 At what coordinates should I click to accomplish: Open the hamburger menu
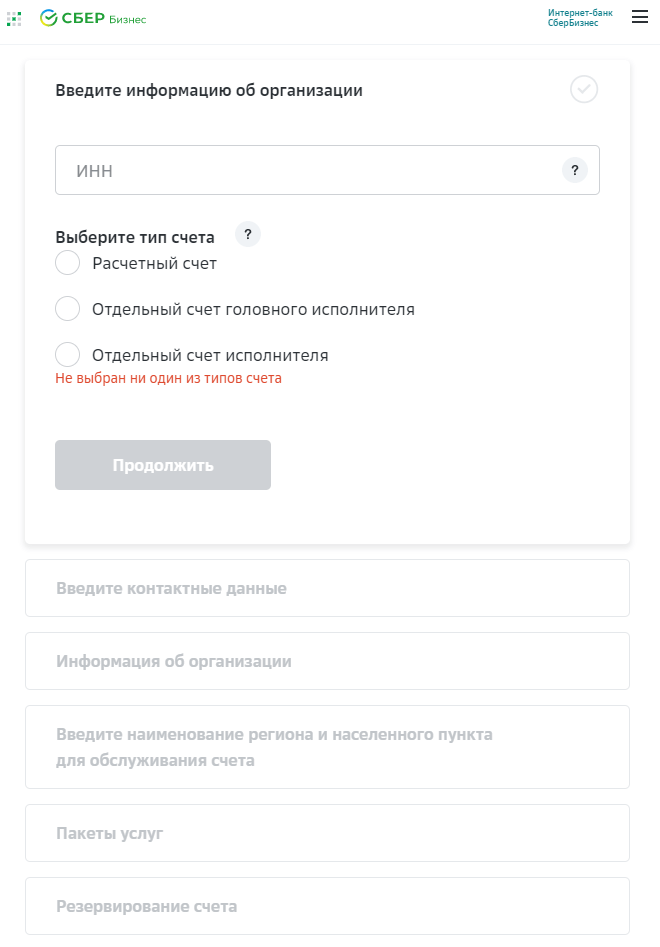pyautogui.click(x=639, y=17)
